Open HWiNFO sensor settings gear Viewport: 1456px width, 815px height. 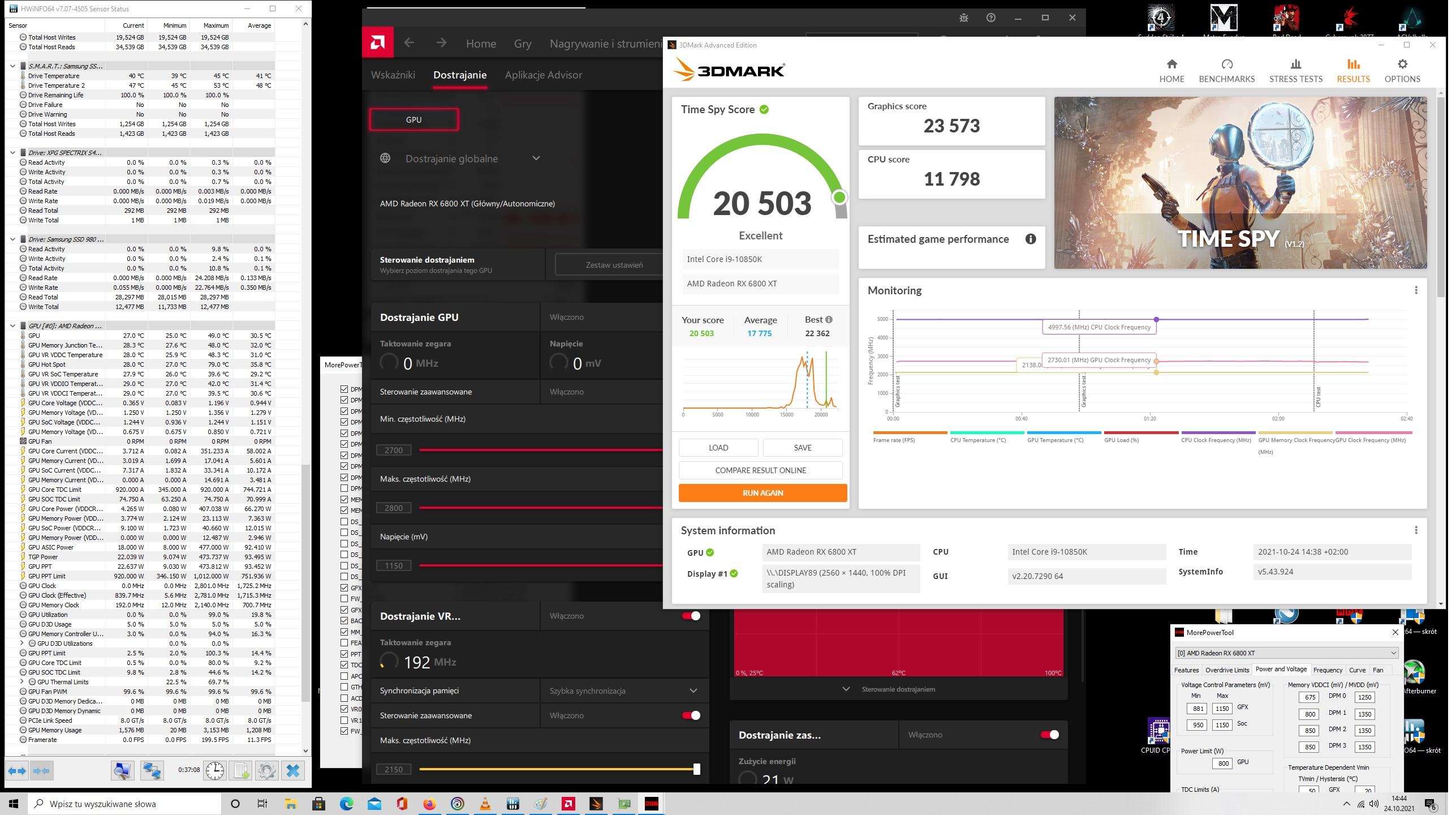click(267, 771)
